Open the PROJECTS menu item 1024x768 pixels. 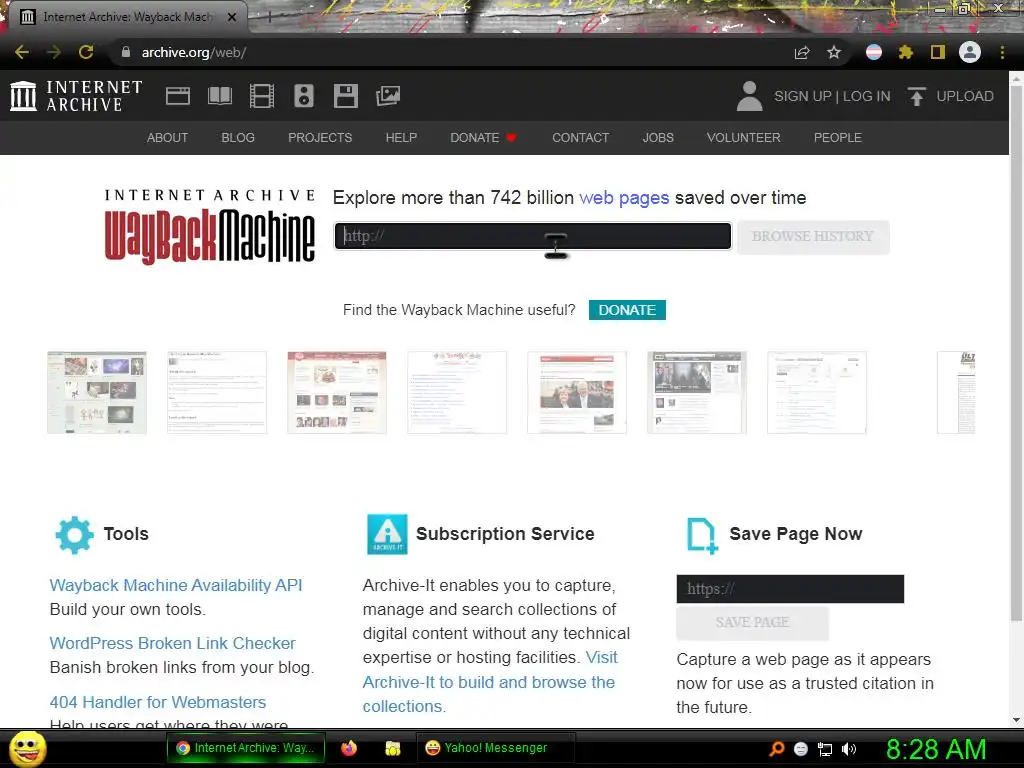[x=320, y=138]
